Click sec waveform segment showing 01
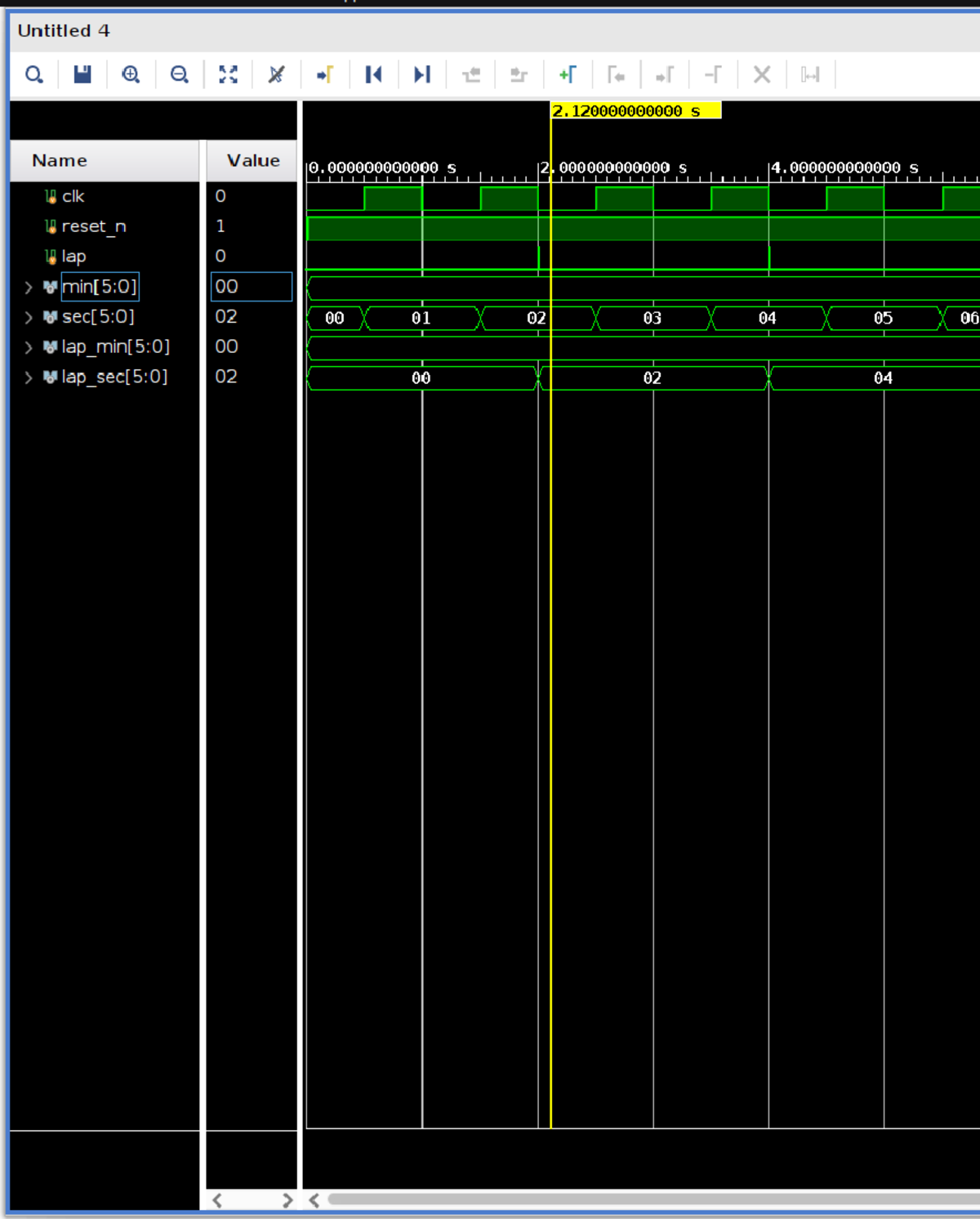The image size is (980, 1219). pyautogui.click(x=421, y=318)
